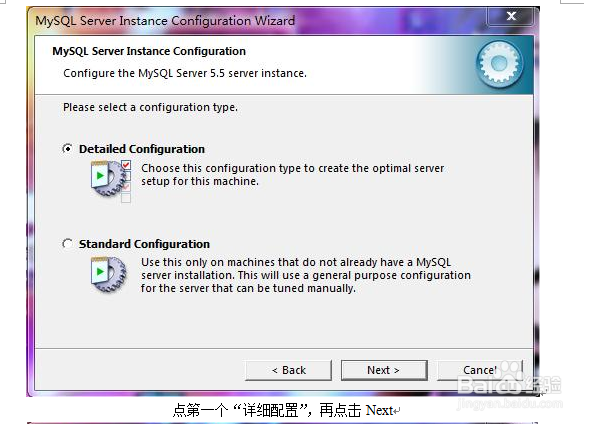Viewport: 596px width, 424px height.
Task: Return to previous page with Back button
Action: [288, 370]
